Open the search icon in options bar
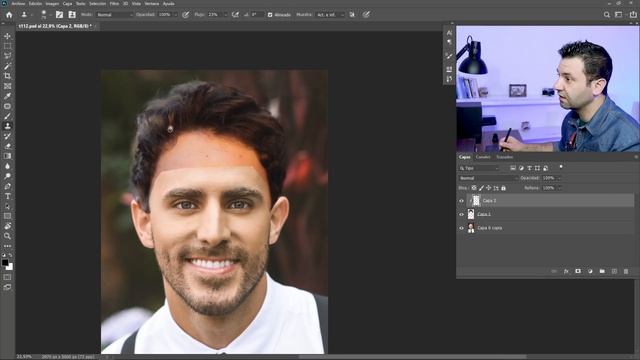Image resolution: width=640 pixels, height=360 pixels. click(607, 15)
